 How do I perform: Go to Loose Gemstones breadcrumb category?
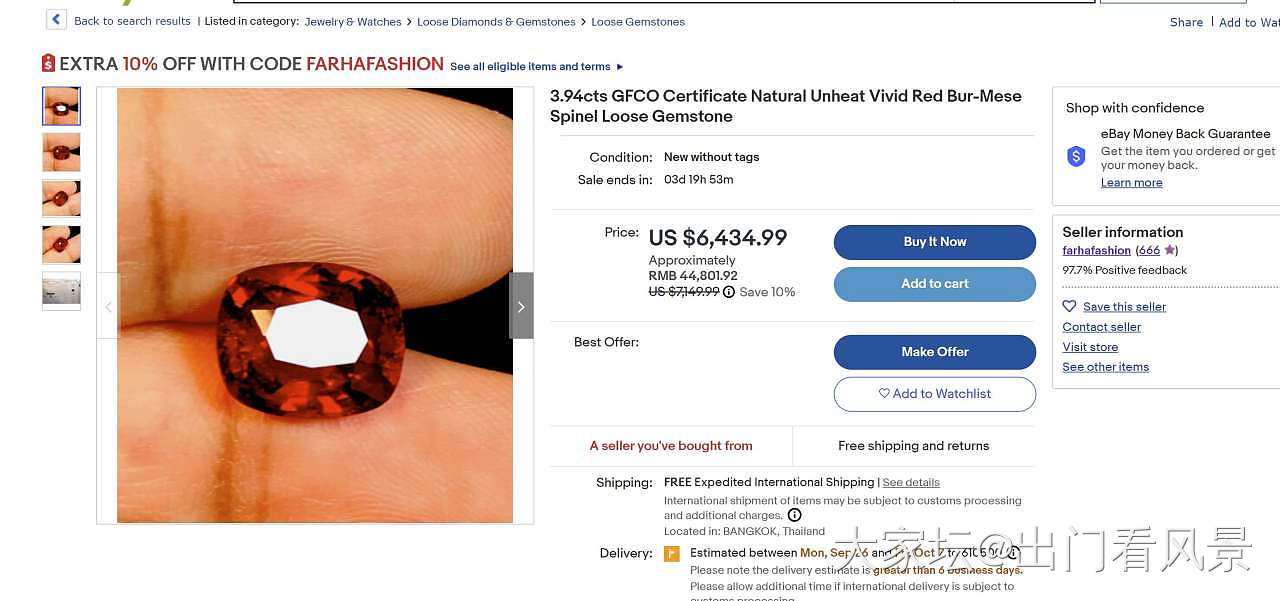(638, 22)
